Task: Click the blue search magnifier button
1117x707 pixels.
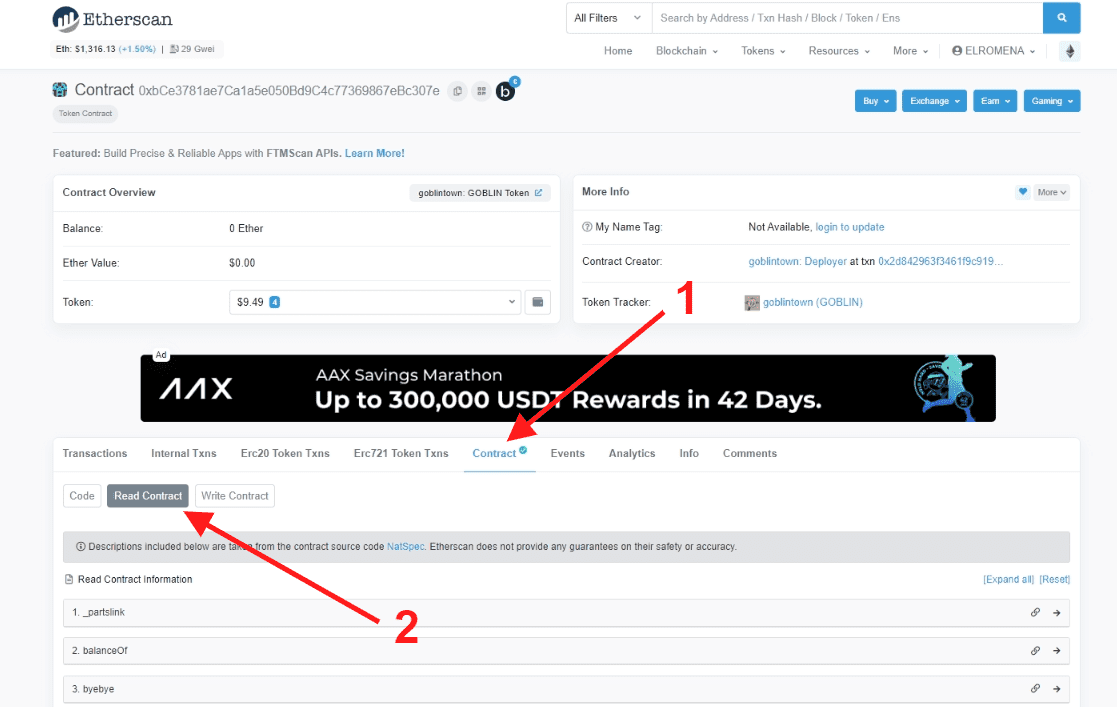Action: pyautogui.click(x=1061, y=18)
